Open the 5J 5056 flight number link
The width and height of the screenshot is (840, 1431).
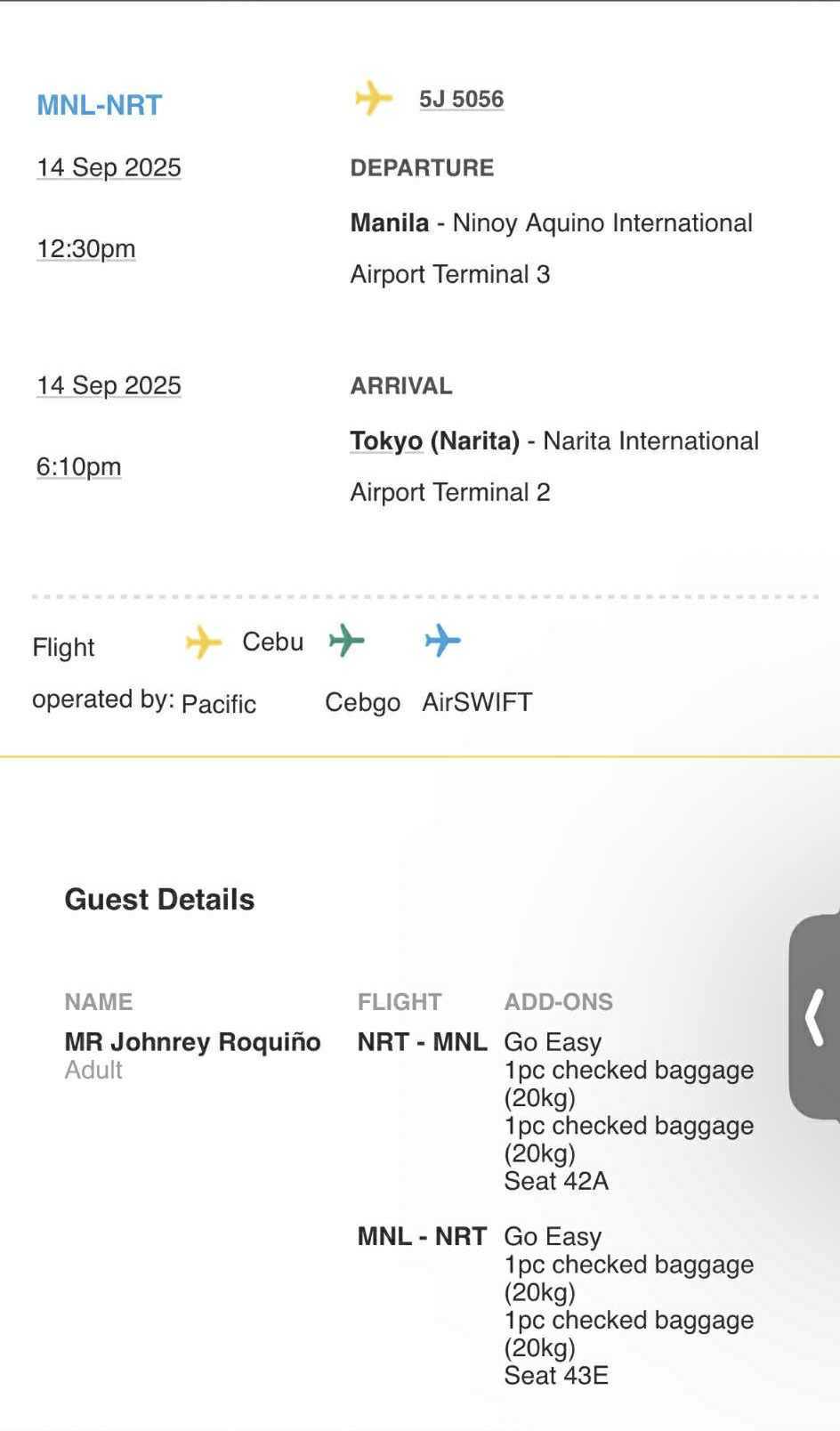tap(461, 99)
